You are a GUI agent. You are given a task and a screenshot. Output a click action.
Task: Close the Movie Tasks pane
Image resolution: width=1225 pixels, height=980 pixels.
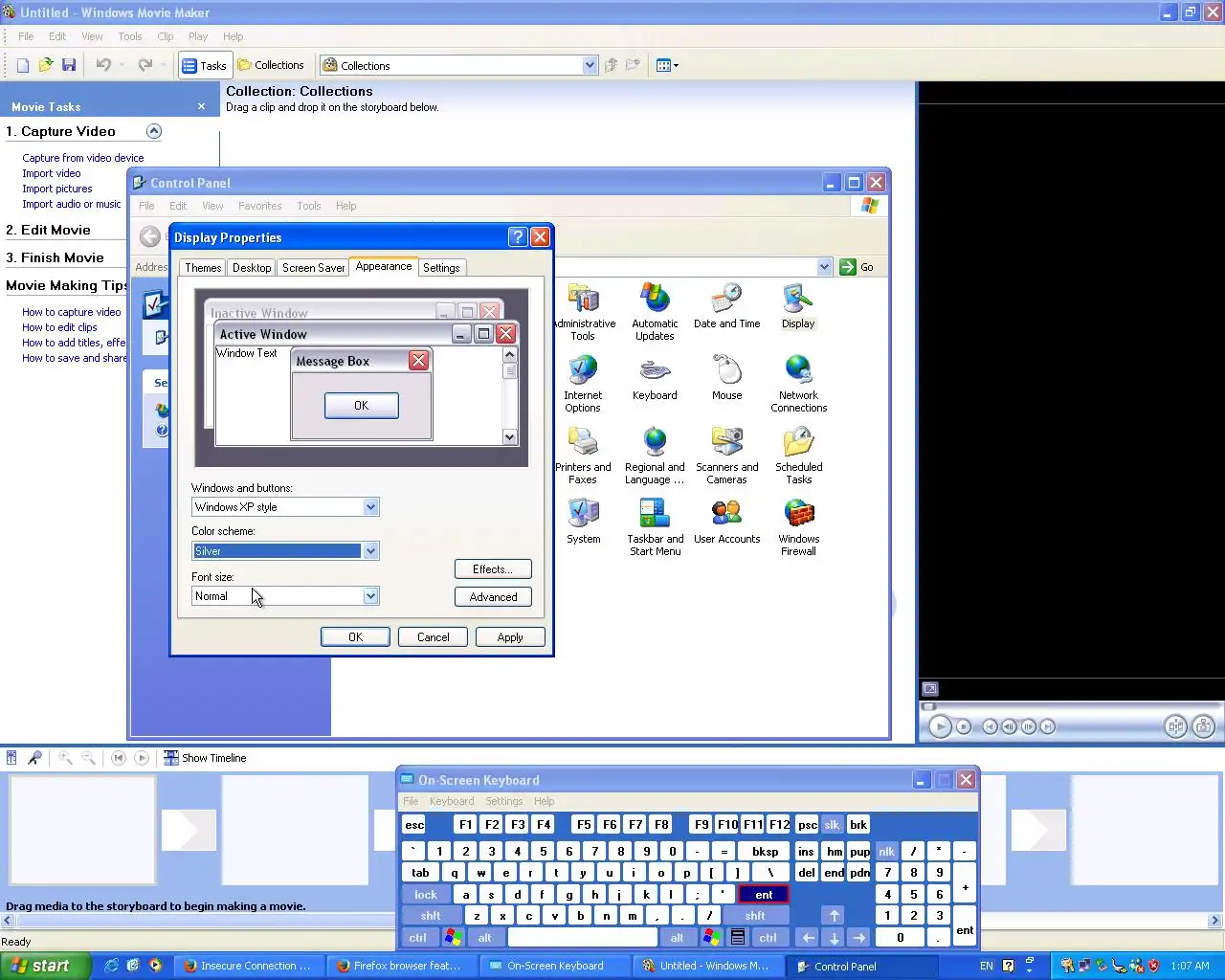[x=201, y=106]
